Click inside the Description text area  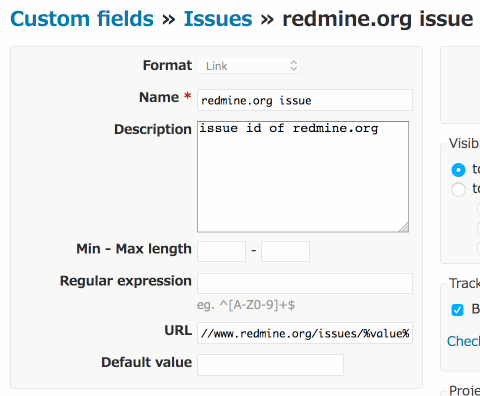click(x=303, y=177)
